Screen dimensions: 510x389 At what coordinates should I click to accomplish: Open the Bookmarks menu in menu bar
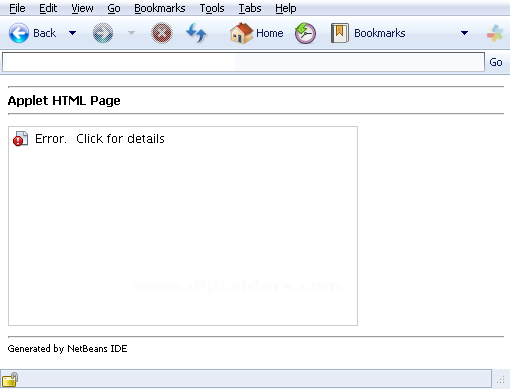click(x=160, y=8)
